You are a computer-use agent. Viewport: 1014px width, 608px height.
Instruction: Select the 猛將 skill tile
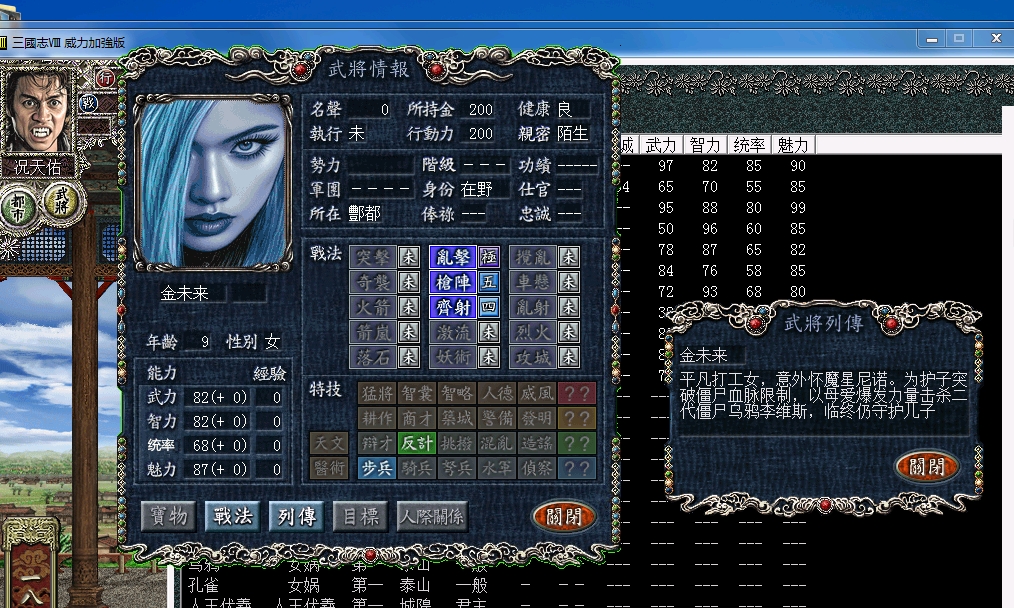[x=378, y=393]
